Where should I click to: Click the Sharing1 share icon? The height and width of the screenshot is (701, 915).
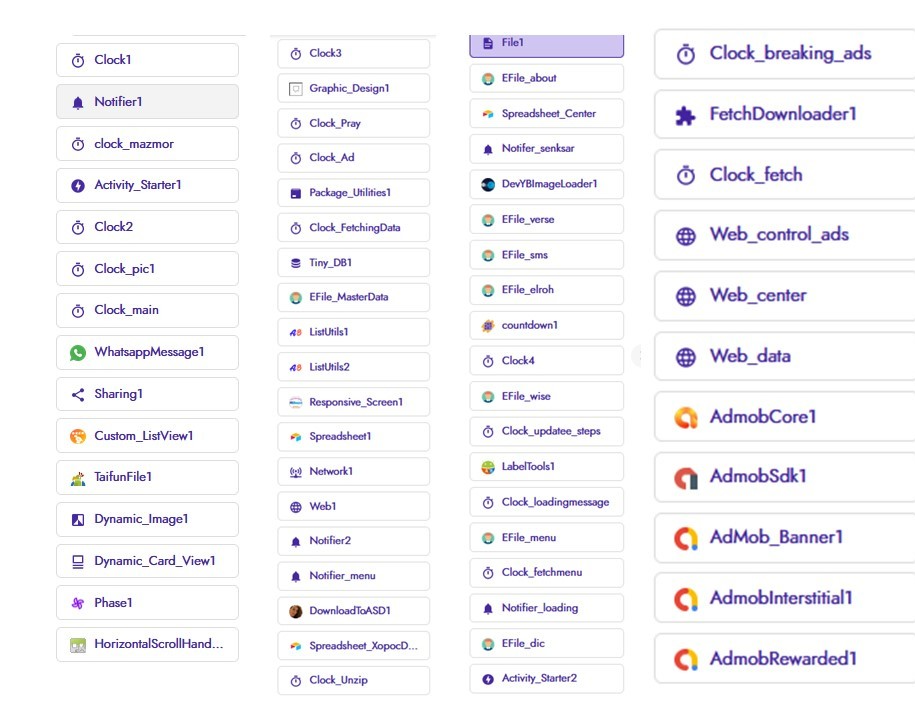(78, 395)
